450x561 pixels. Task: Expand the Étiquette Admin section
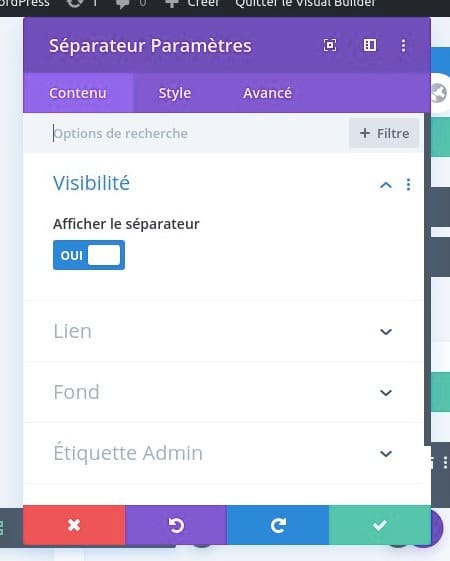pyautogui.click(x=224, y=453)
